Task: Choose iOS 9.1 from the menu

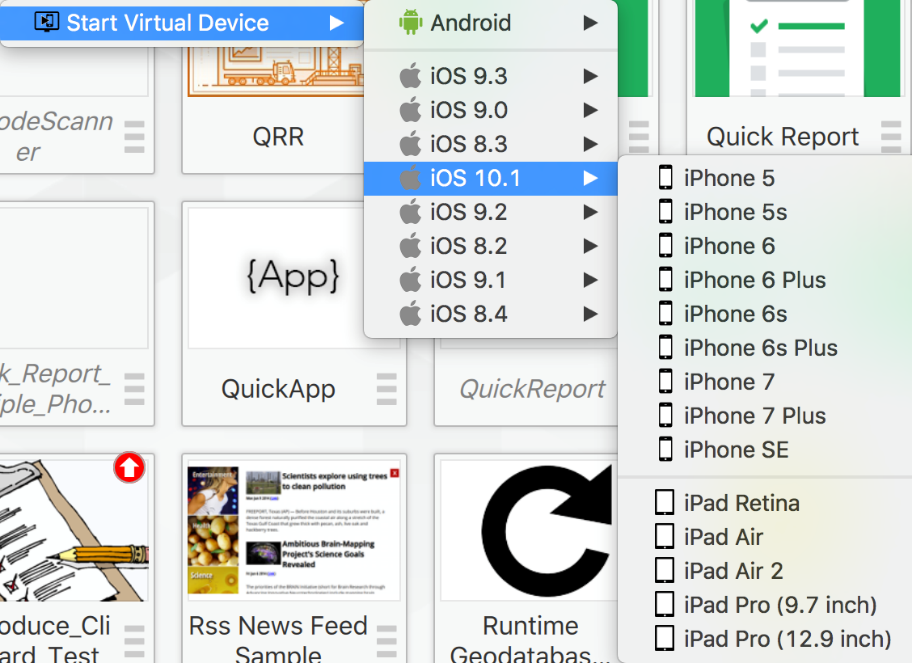Action: (490, 280)
